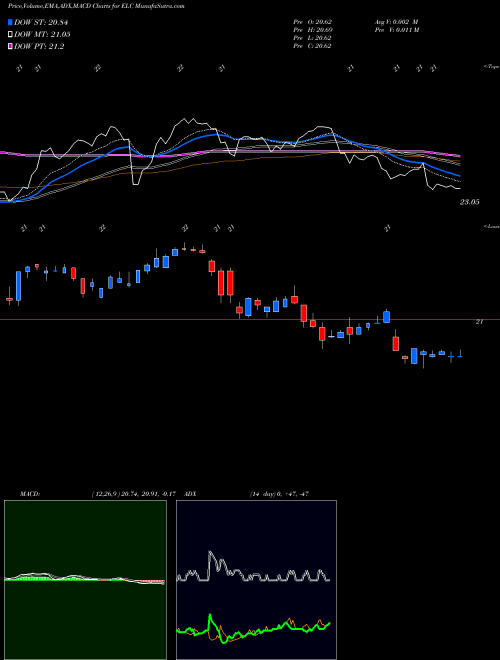Viewport: 500px width, 660px height.
Task: Select the 'DOW MT: 21.05' legend label
Action: click(42, 35)
